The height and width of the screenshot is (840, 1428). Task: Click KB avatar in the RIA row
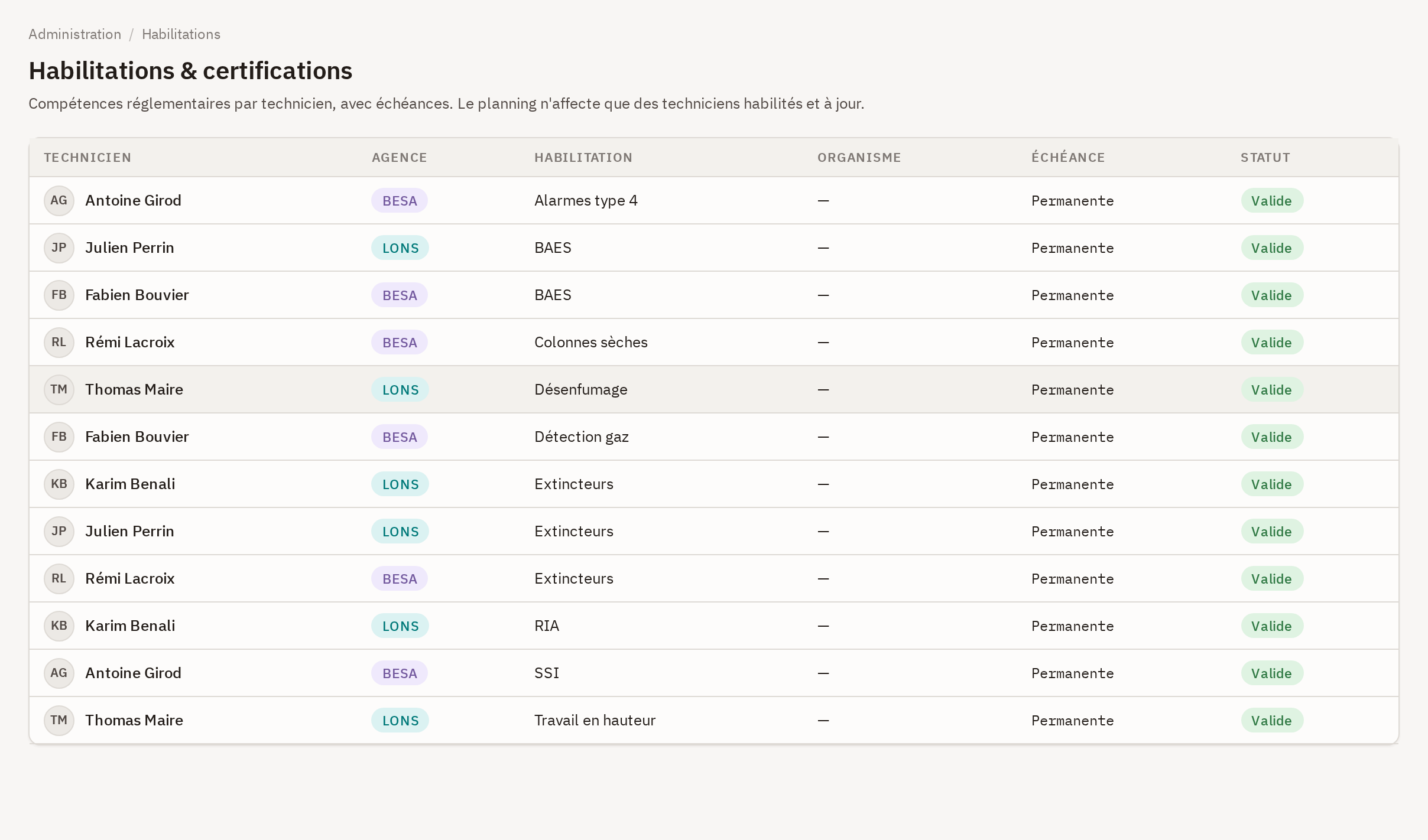[x=59, y=626]
